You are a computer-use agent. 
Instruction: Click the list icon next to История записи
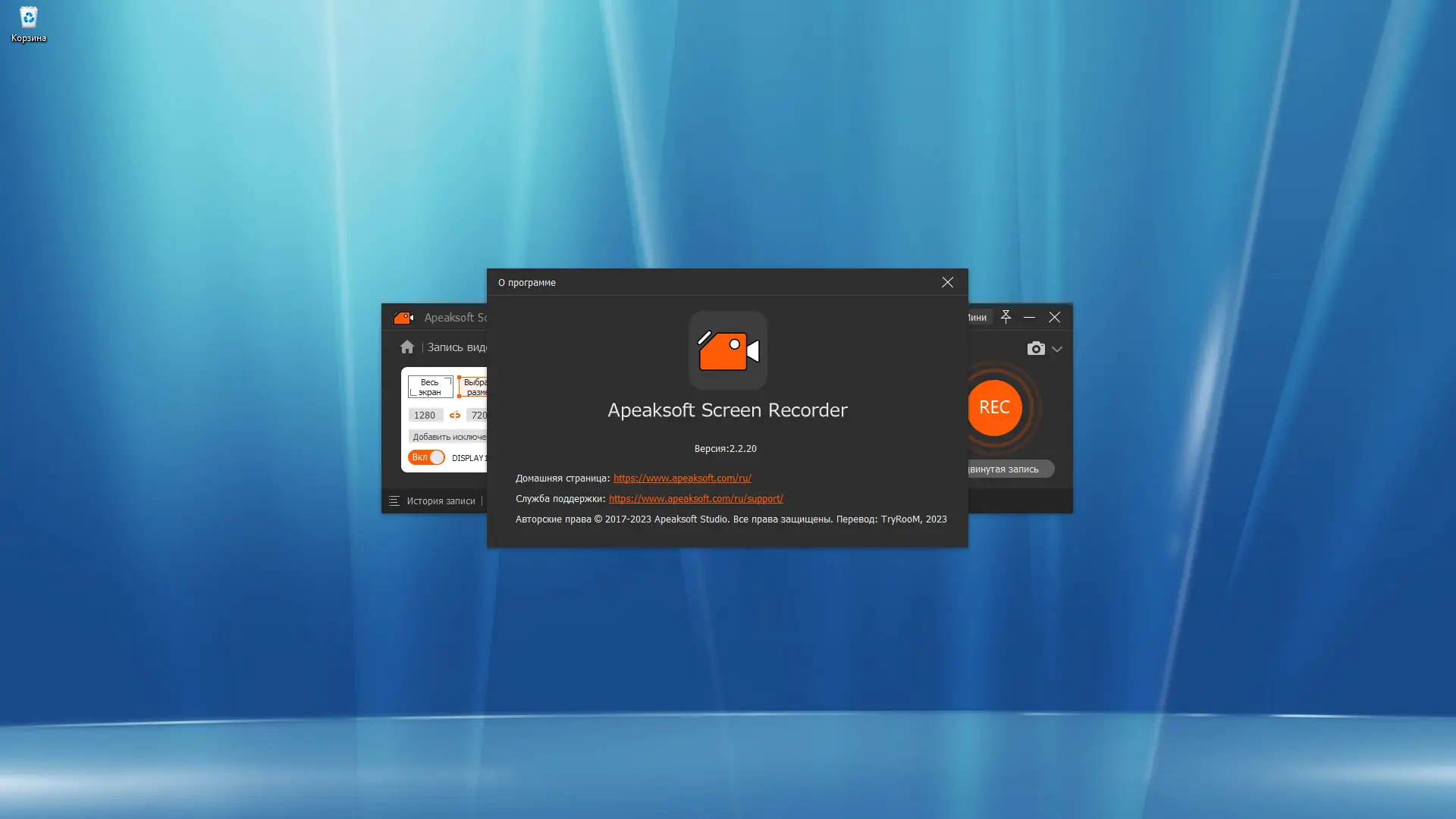point(394,501)
